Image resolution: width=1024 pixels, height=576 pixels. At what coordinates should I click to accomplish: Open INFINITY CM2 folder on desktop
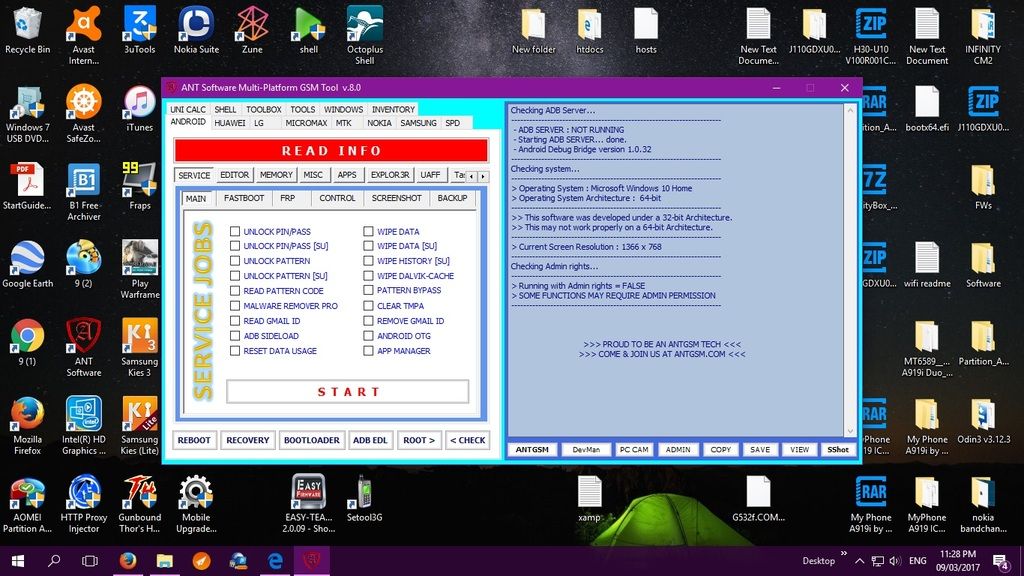click(983, 35)
